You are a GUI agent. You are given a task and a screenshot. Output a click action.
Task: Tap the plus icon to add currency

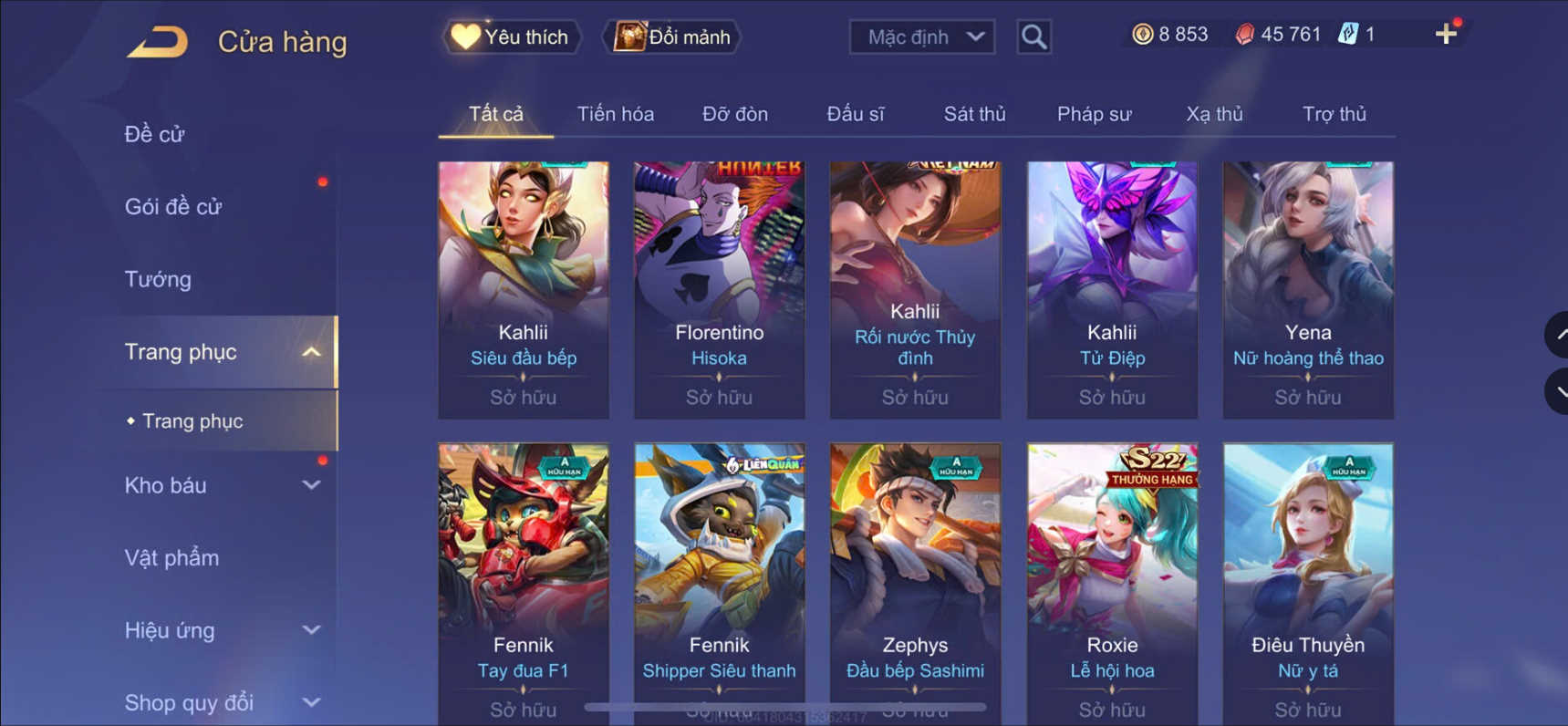click(x=1446, y=35)
